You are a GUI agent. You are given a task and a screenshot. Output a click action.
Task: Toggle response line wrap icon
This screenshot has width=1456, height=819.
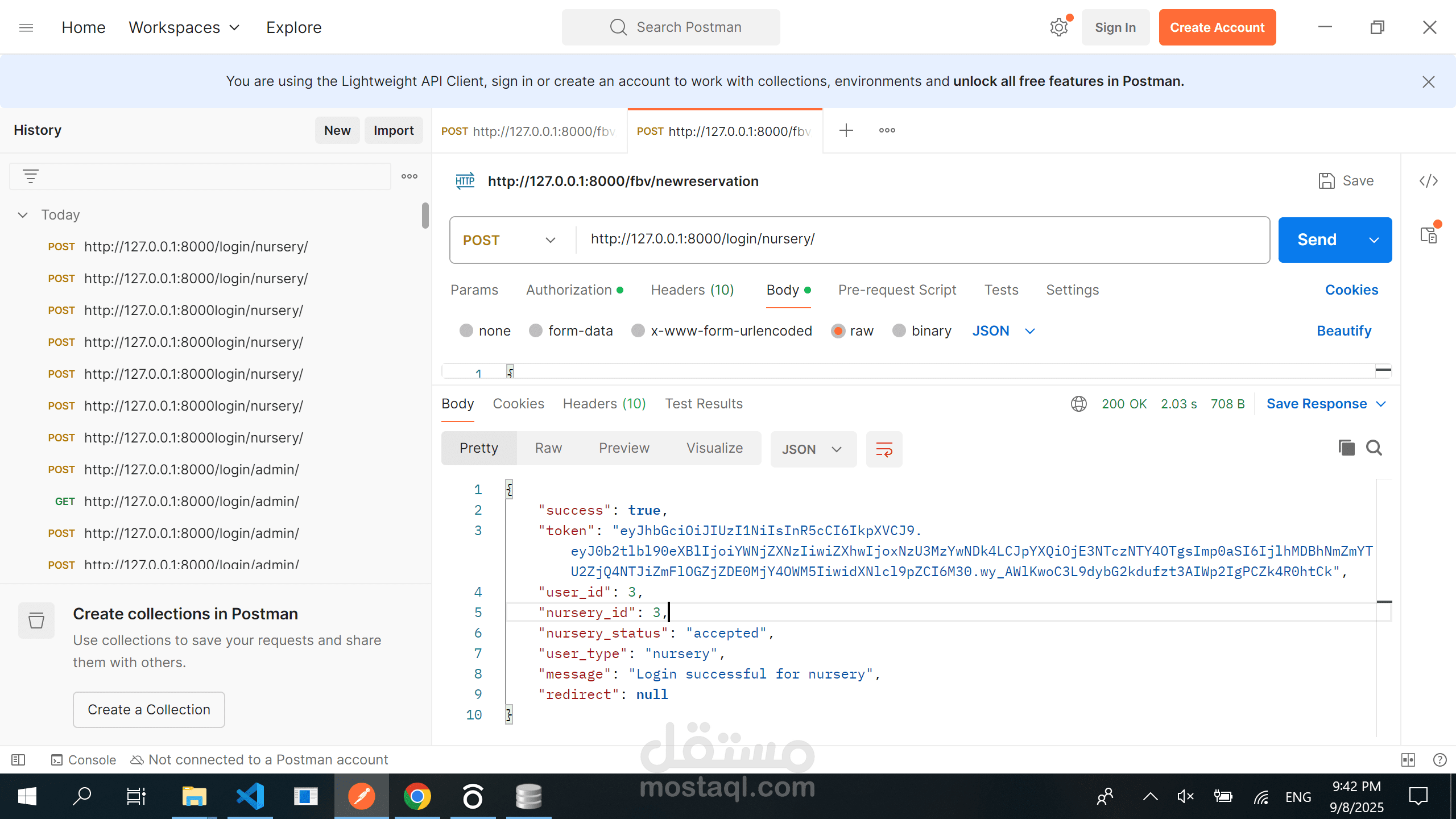coord(884,449)
